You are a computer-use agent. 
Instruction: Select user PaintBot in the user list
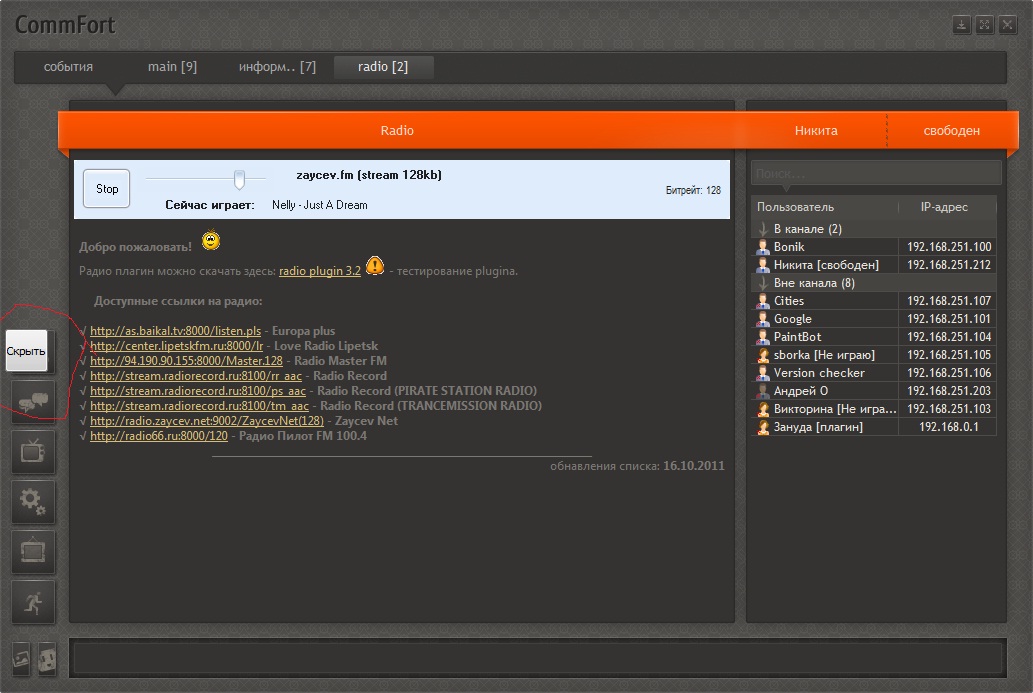797,337
